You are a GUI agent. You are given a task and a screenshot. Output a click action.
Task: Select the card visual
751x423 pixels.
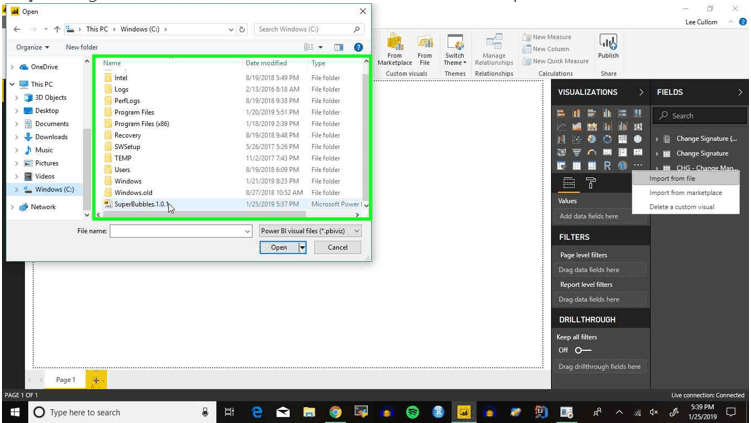[607, 152]
